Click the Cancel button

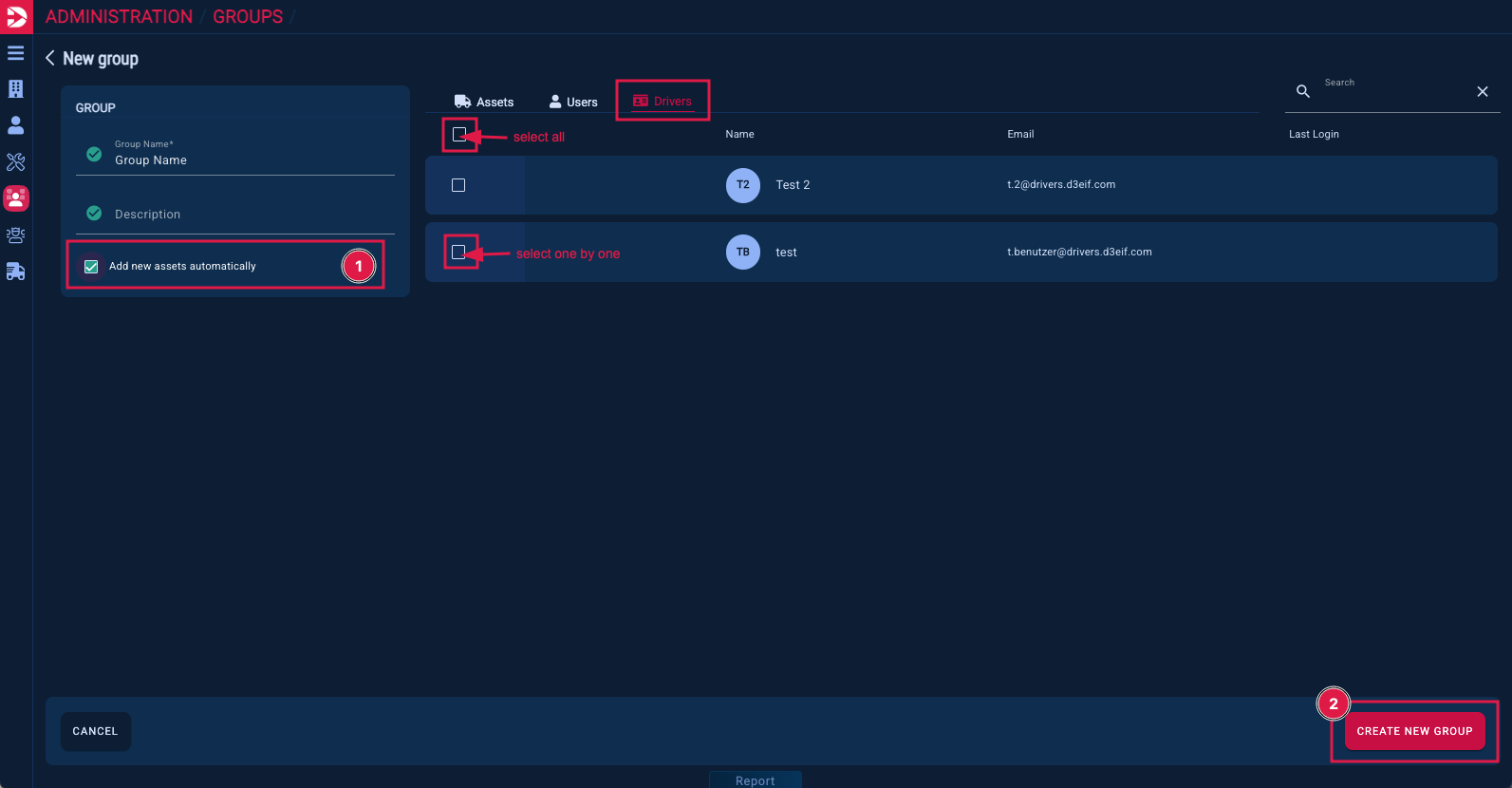pyautogui.click(x=96, y=731)
